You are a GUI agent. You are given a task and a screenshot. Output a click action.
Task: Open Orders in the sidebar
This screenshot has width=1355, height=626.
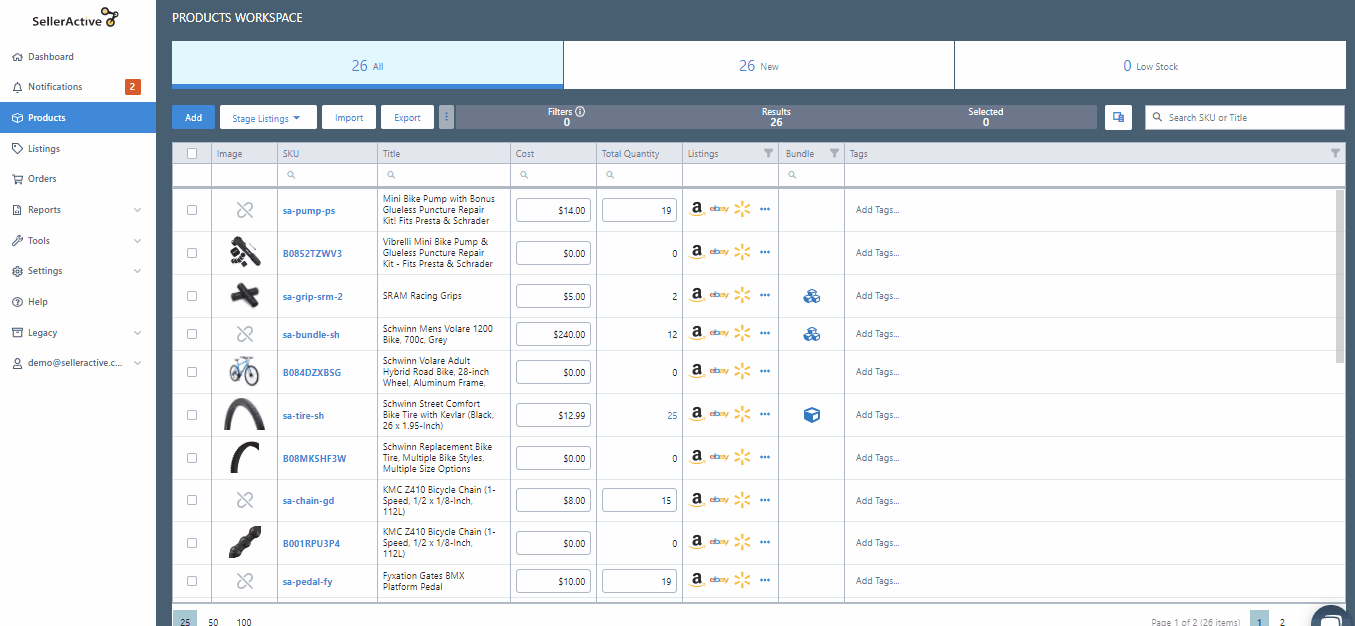[42, 179]
